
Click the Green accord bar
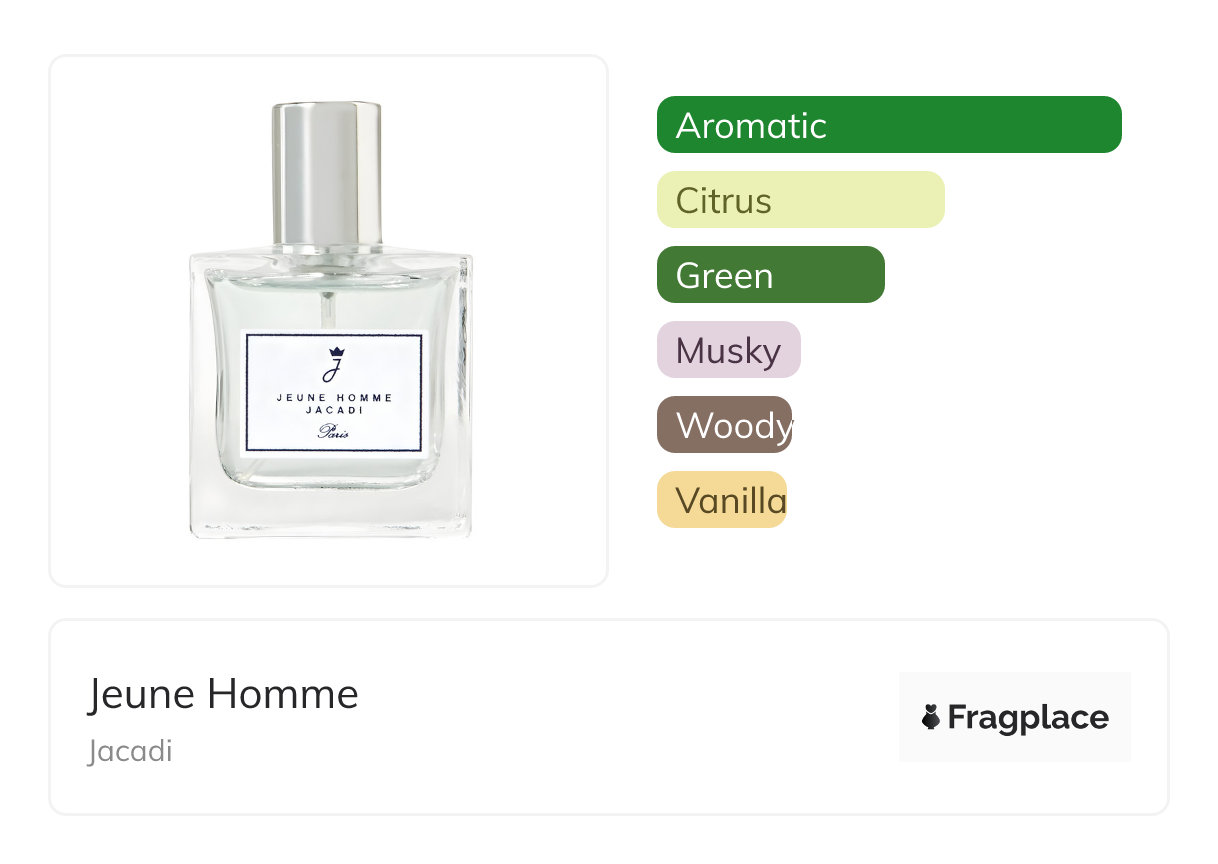point(771,275)
